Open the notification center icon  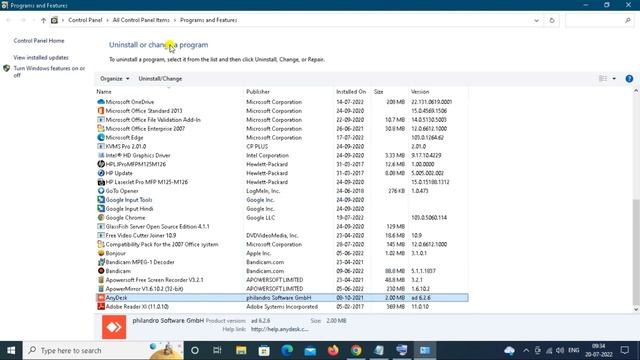click(624, 350)
